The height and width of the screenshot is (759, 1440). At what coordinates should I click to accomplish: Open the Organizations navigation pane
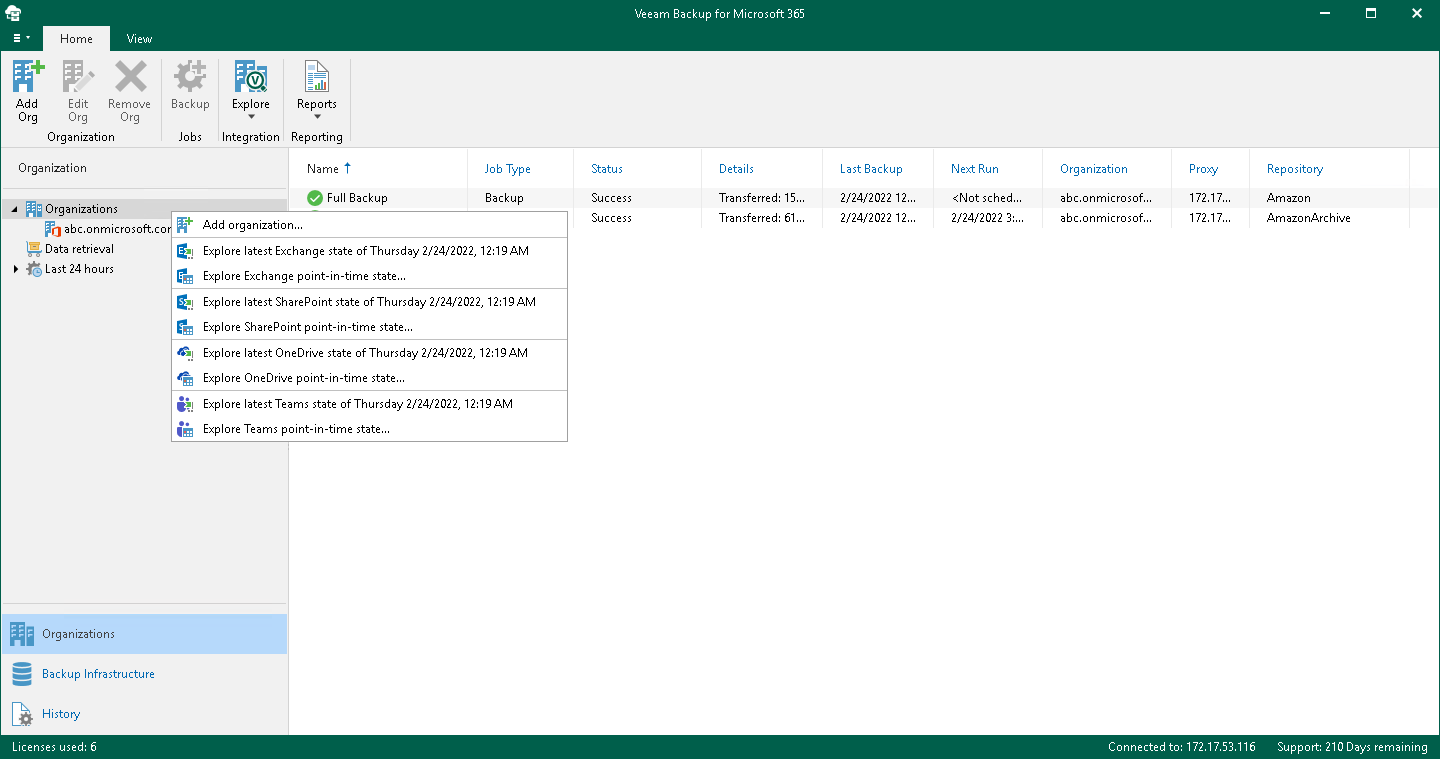click(x=144, y=634)
